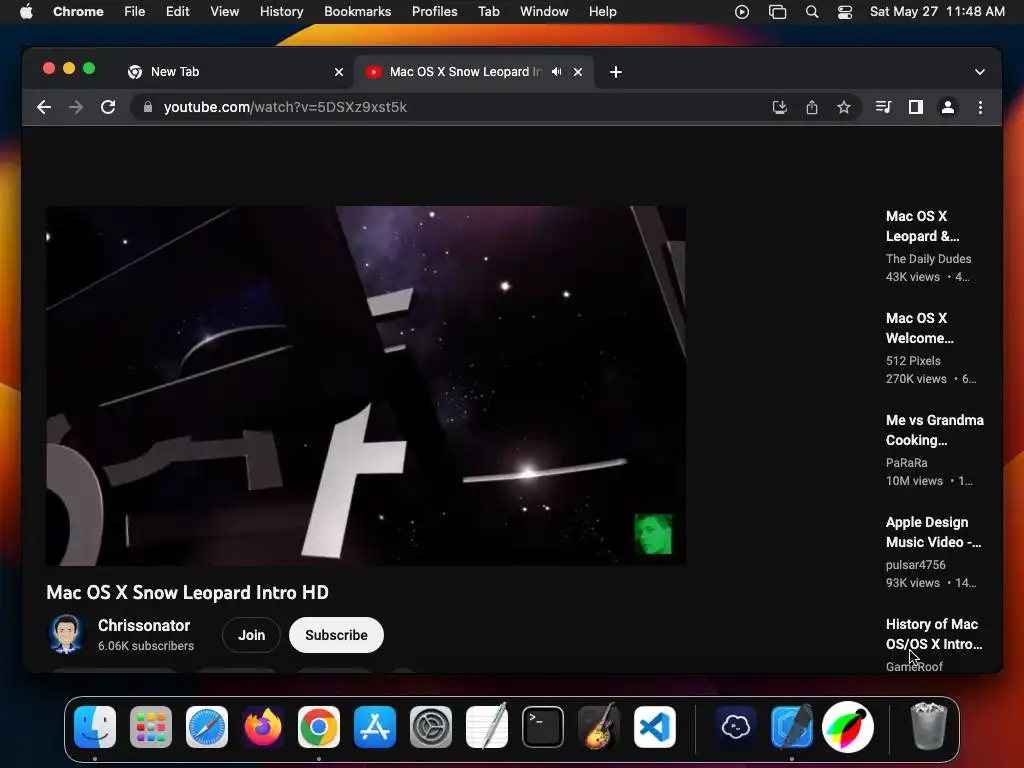Expand the tab search dropdown

(x=980, y=72)
